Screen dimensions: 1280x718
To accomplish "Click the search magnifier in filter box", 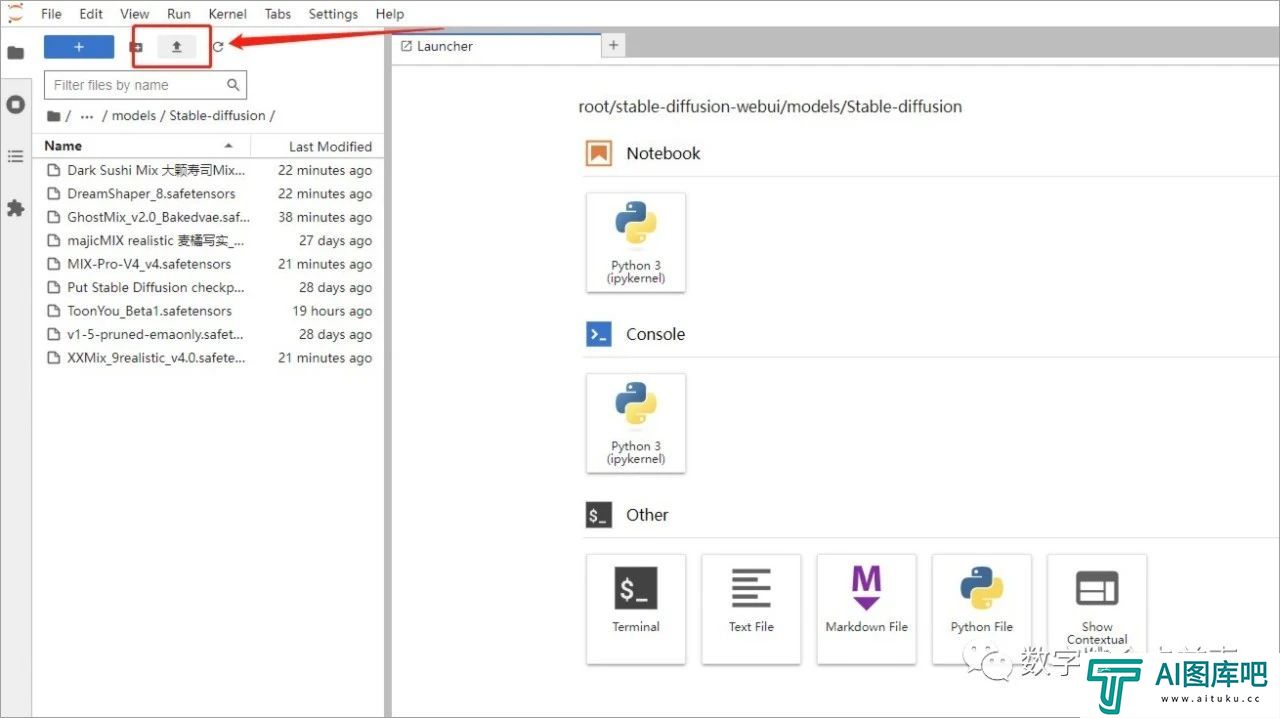I will point(233,85).
